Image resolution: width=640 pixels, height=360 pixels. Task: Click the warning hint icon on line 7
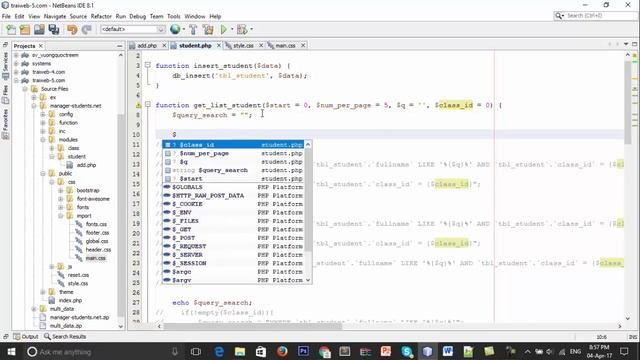[138, 105]
